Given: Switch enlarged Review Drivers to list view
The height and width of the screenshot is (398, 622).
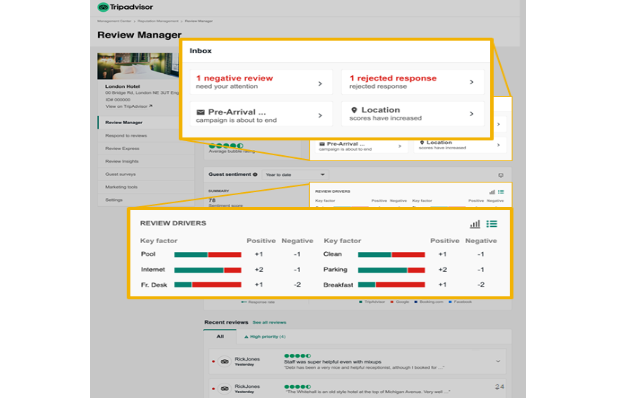Looking at the screenshot, I should pos(491,224).
